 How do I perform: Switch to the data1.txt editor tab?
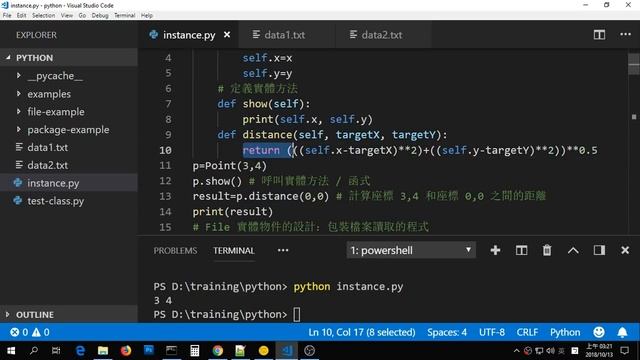click(287, 35)
